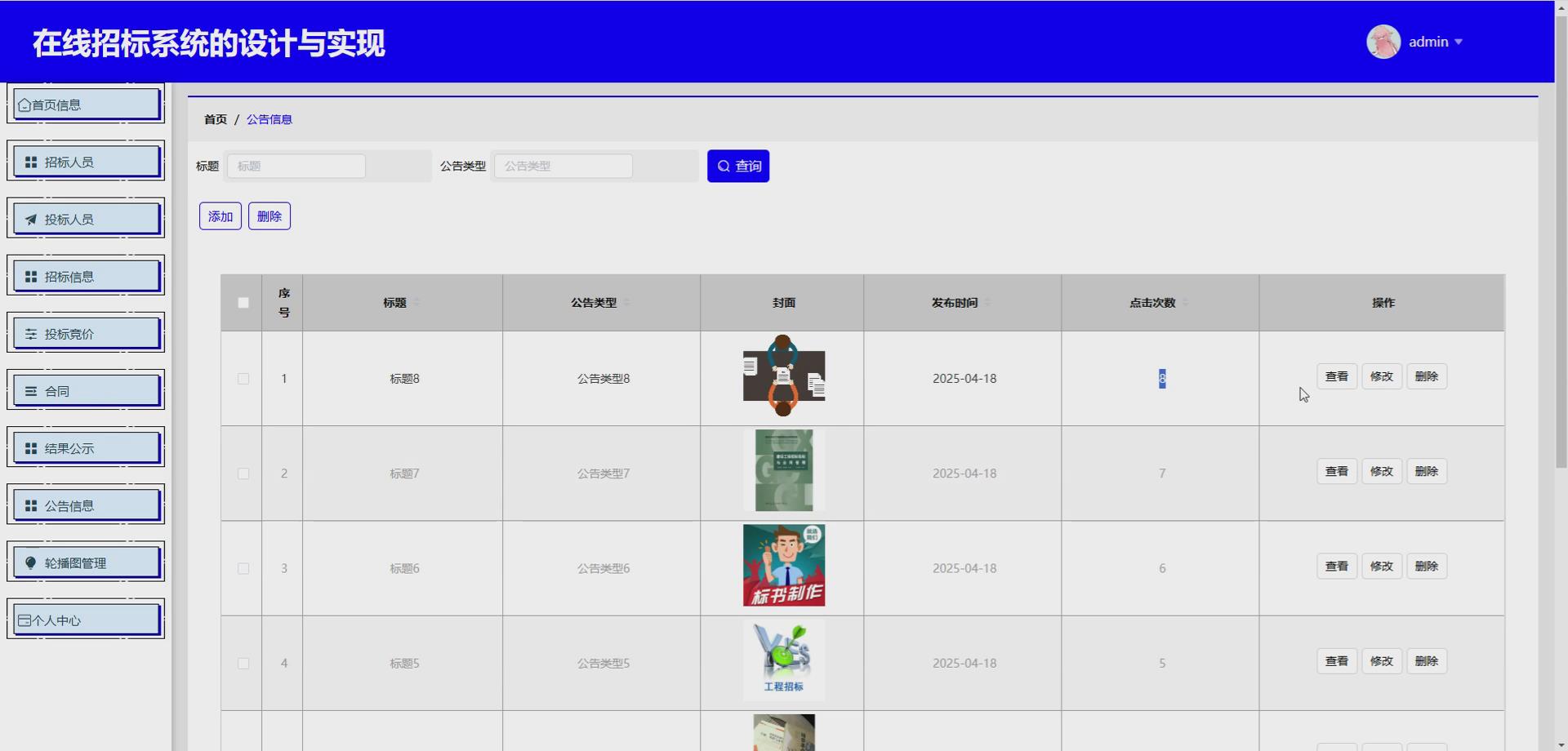The width and height of the screenshot is (1568, 751).
Task: Click the 标题 search input field
Action: [296, 166]
